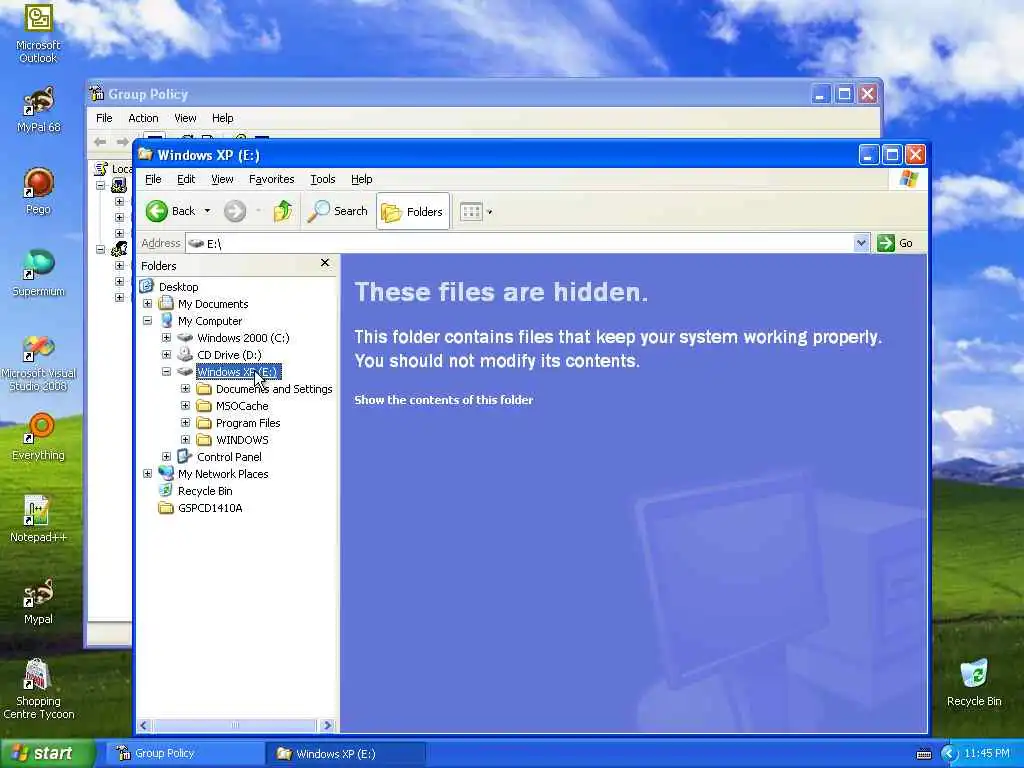Open the Views button menu
The image size is (1024, 768).
click(x=475, y=212)
